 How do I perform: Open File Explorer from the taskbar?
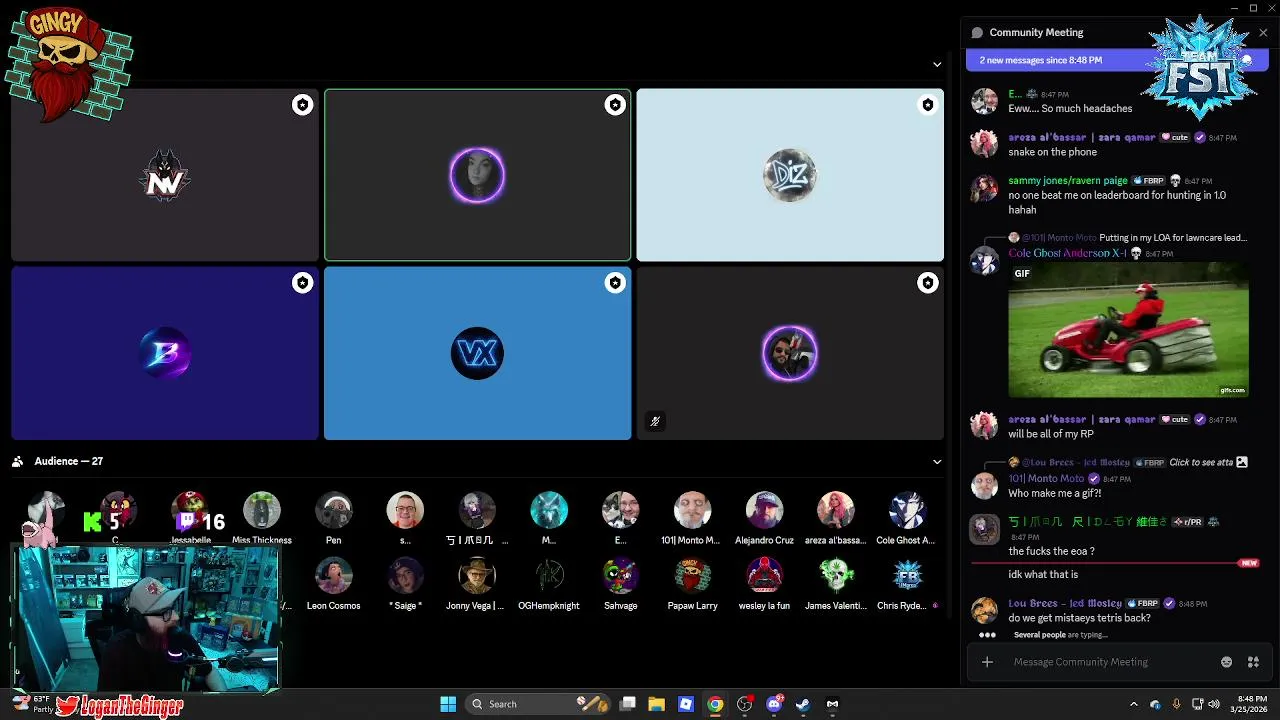click(656, 704)
